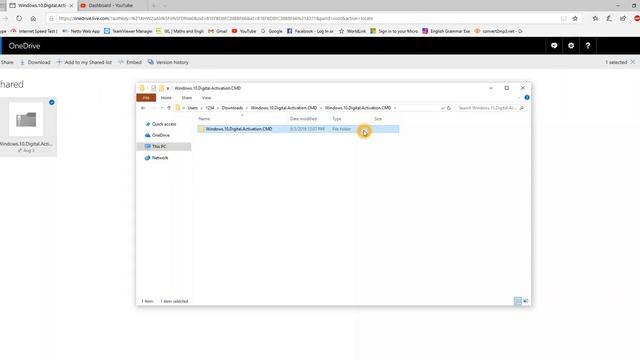Click Add to my Shared list
The image size is (640, 360).
(84, 62)
